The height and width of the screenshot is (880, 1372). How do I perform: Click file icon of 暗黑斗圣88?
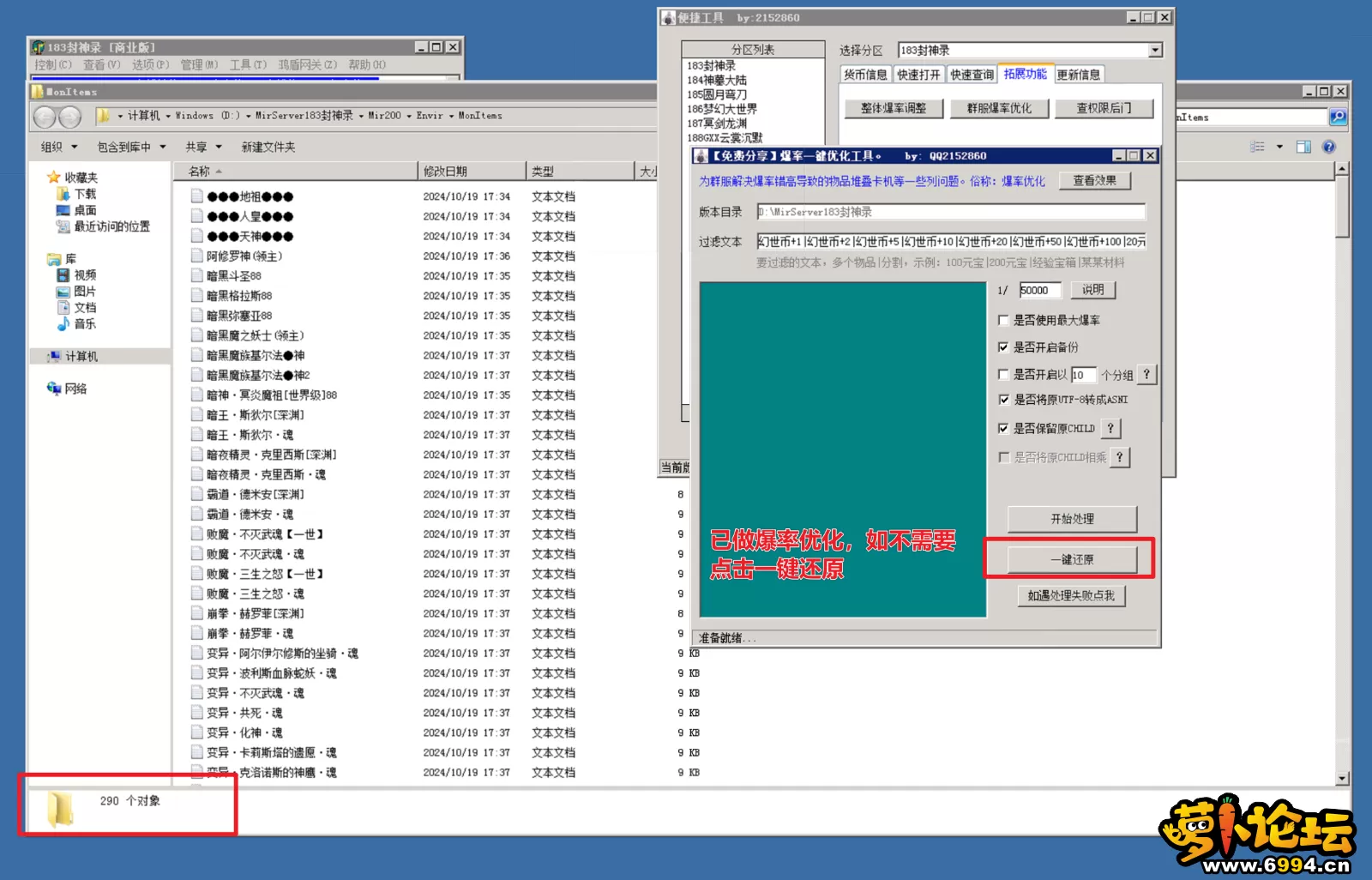click(x=197, y=276)
